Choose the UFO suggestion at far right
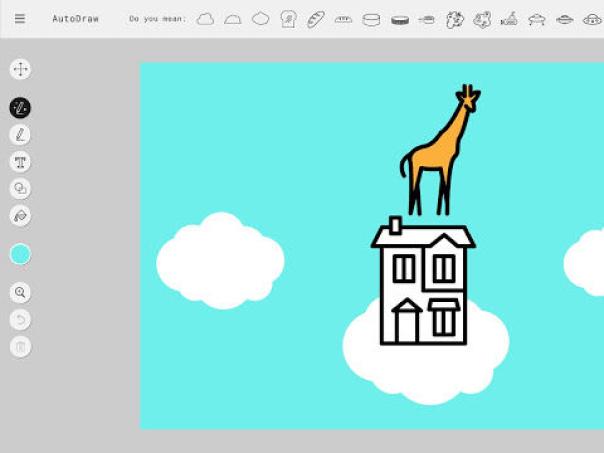604x453 pixels. 592,19
